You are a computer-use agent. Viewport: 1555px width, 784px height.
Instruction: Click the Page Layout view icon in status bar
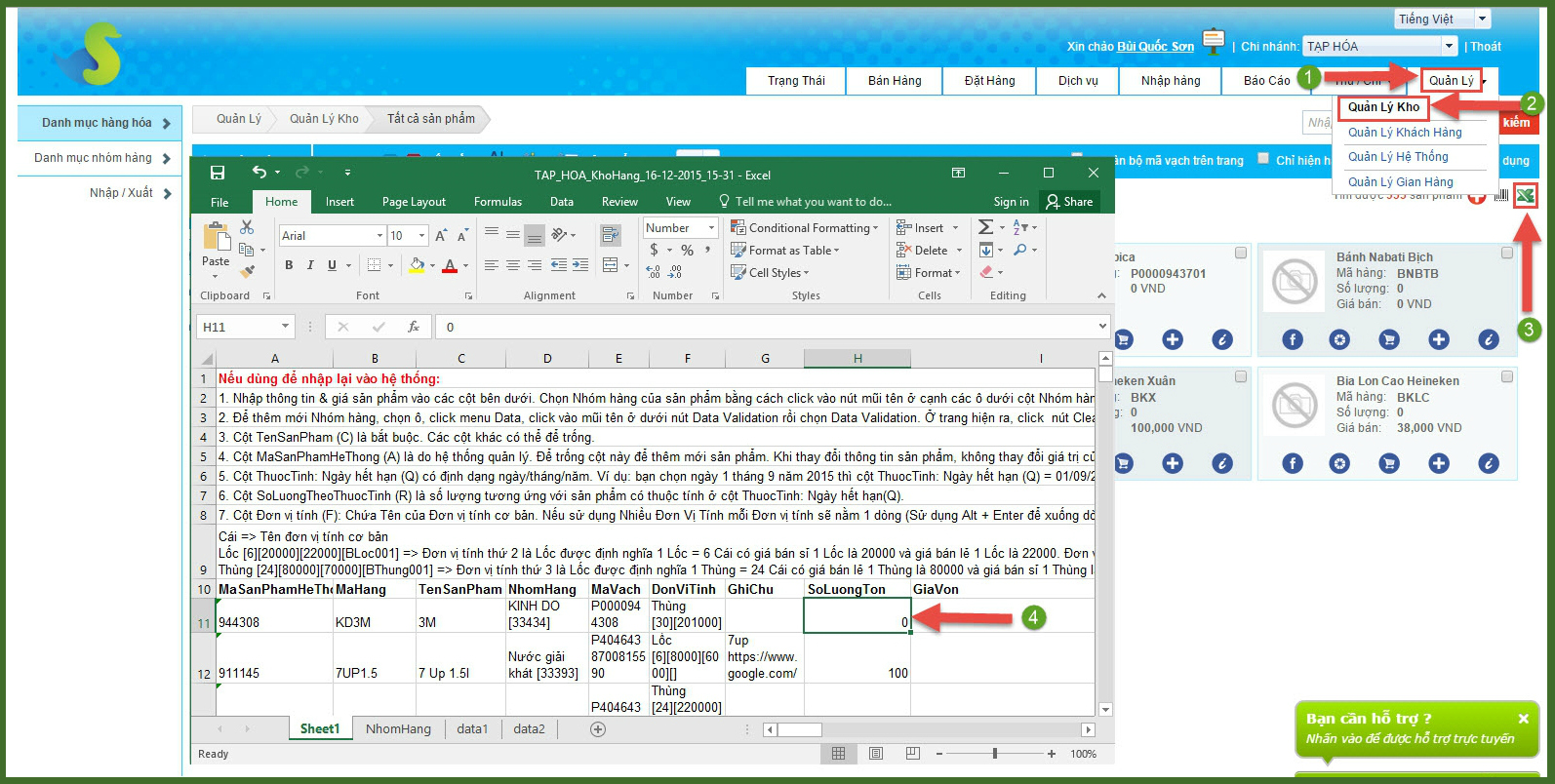click(x=876, y=754)
